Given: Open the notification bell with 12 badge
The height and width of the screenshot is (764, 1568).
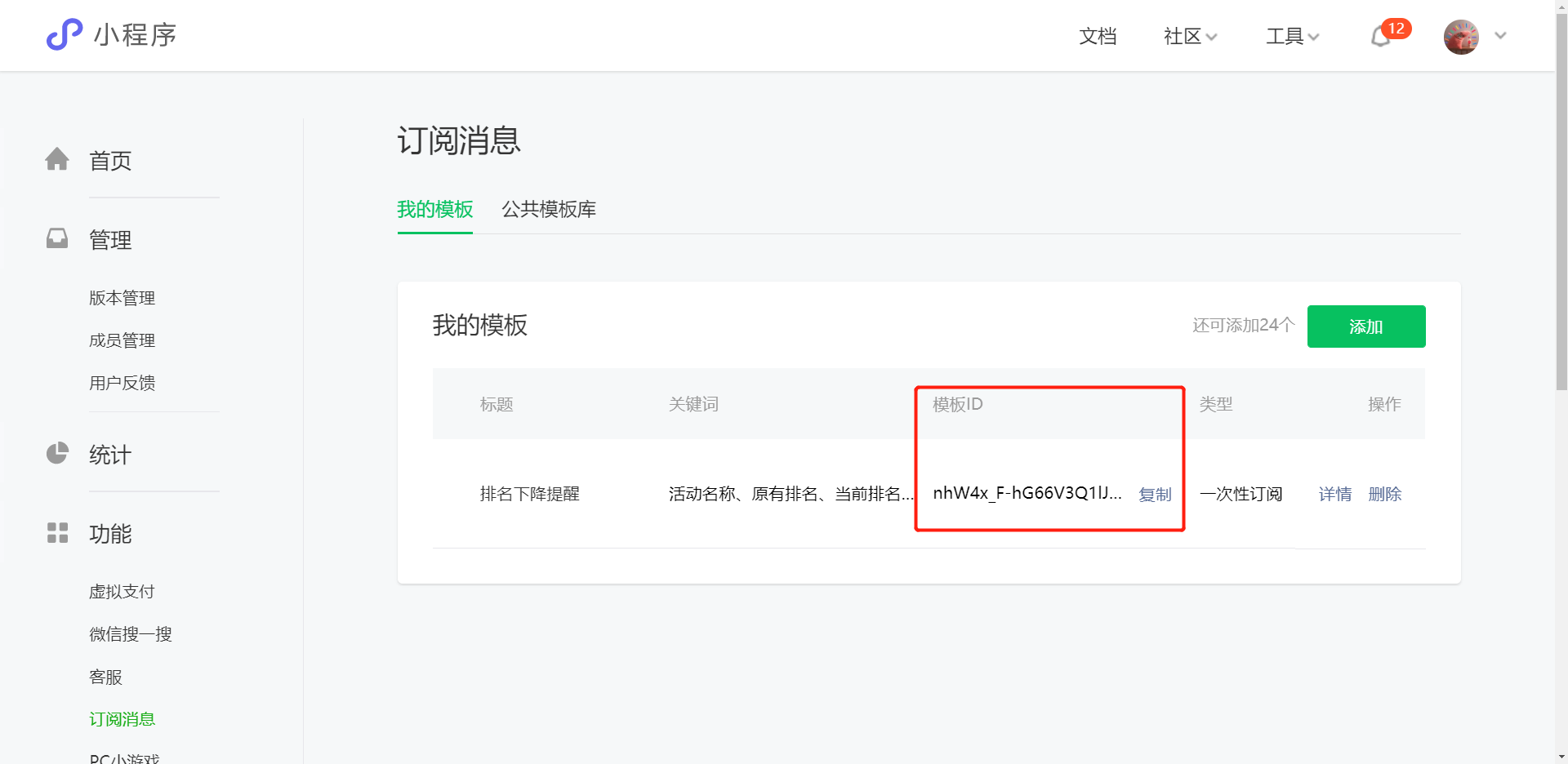Looking at the screenshot, I should pos(1389,34).
